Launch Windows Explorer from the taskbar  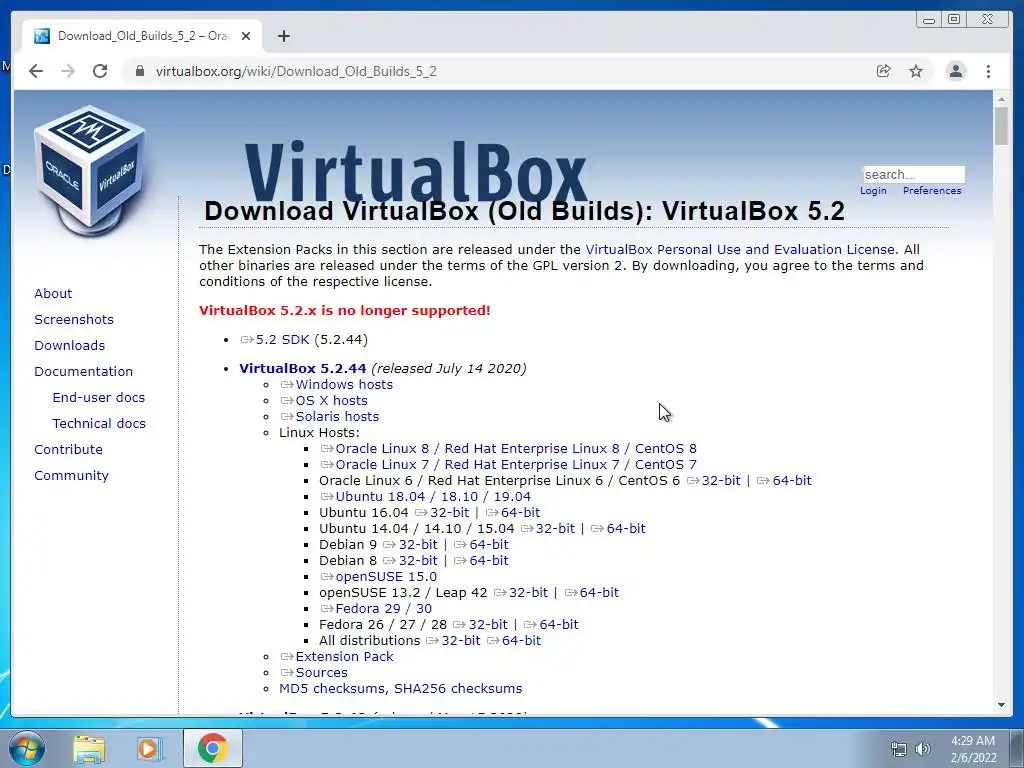click(x=89, y=748)
